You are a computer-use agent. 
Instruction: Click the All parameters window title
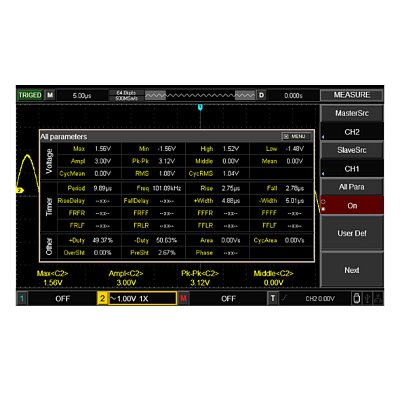pyautogui.click(x=64, y=137)
